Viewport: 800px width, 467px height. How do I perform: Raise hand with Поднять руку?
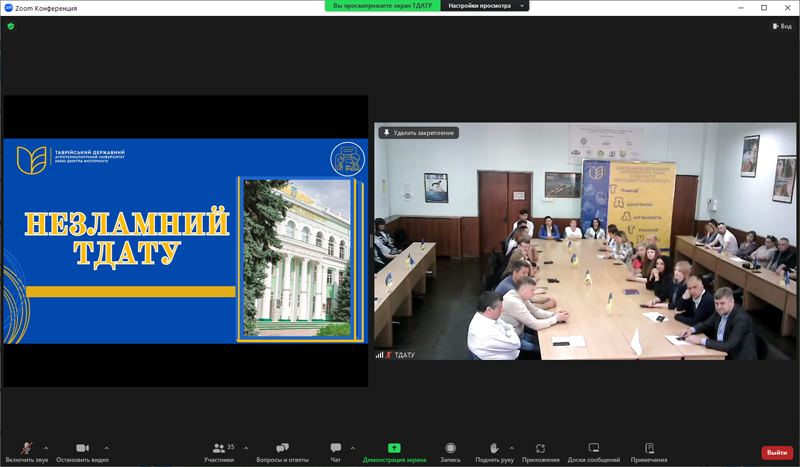(x=494, y=453)
